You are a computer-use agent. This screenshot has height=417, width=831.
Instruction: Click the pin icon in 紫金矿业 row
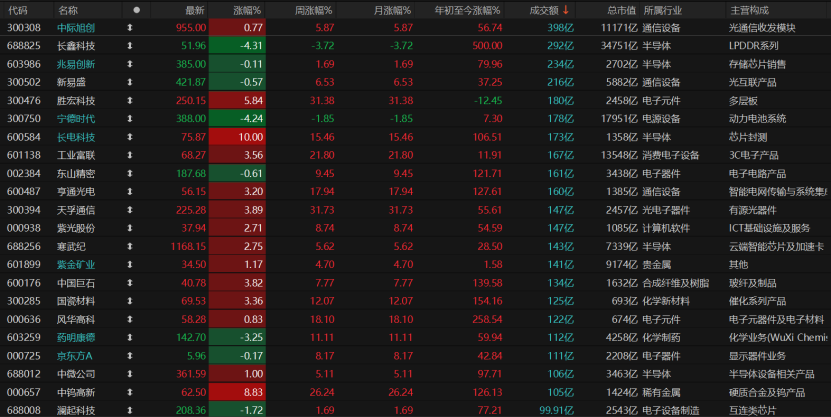pyautogui.click(x=130, y=264)
